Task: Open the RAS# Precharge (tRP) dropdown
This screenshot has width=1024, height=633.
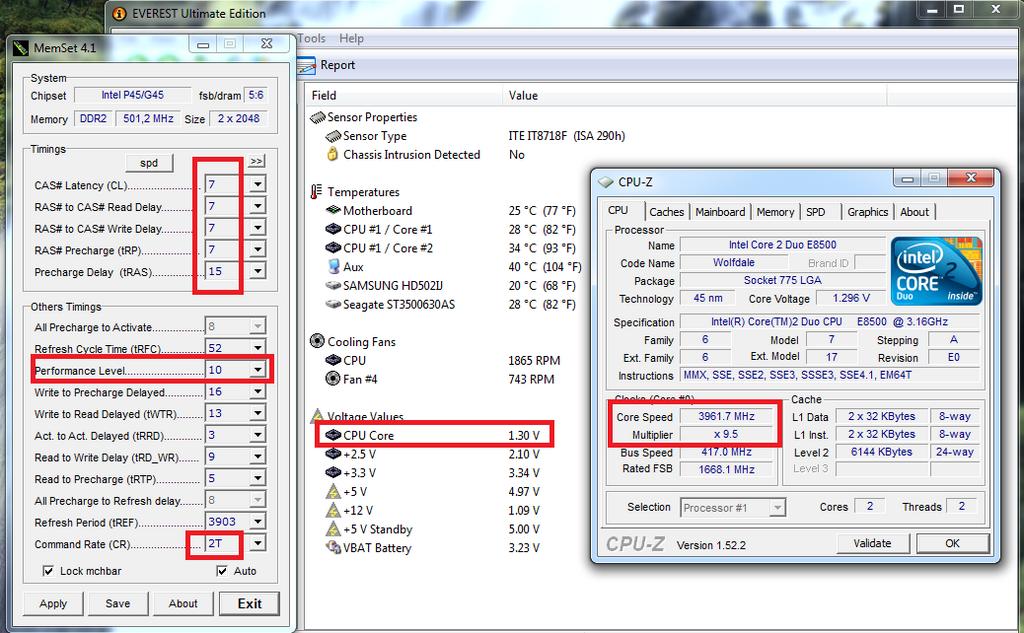Action: [258, 250]
